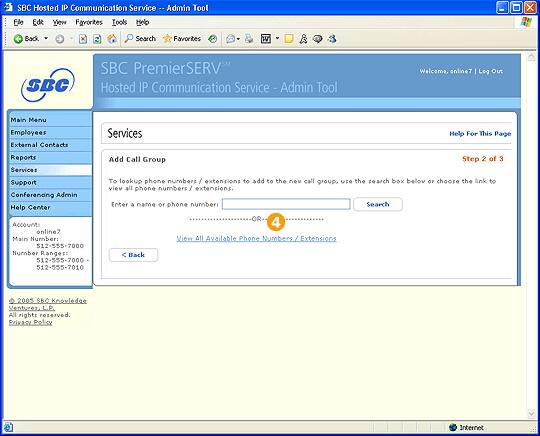This screenshot has width=540, height=436.
Task: Open the Back history dropdown arrow
Action: [x=46, y=39]
